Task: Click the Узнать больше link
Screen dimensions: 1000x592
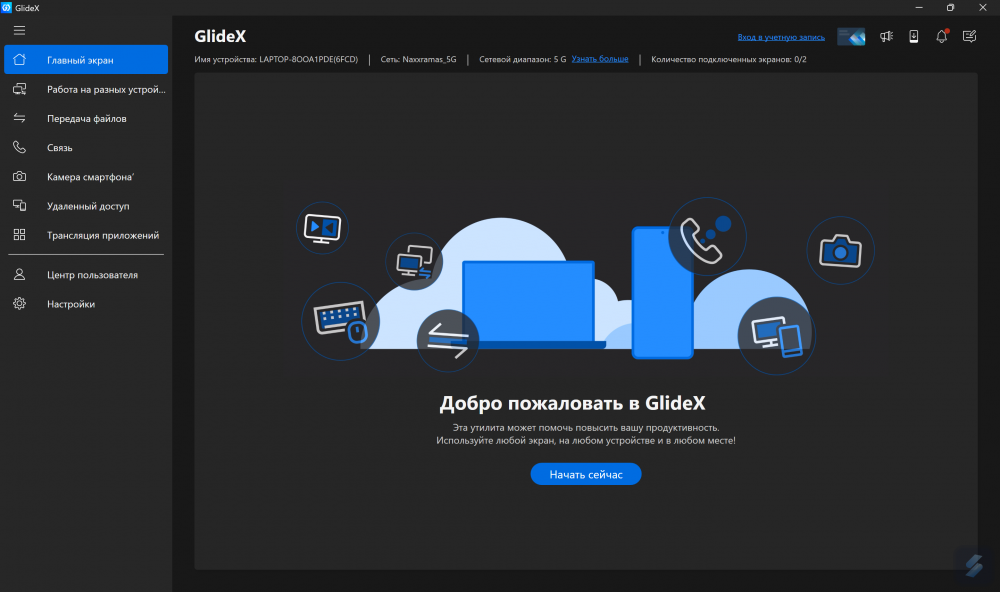Action: 599,59
